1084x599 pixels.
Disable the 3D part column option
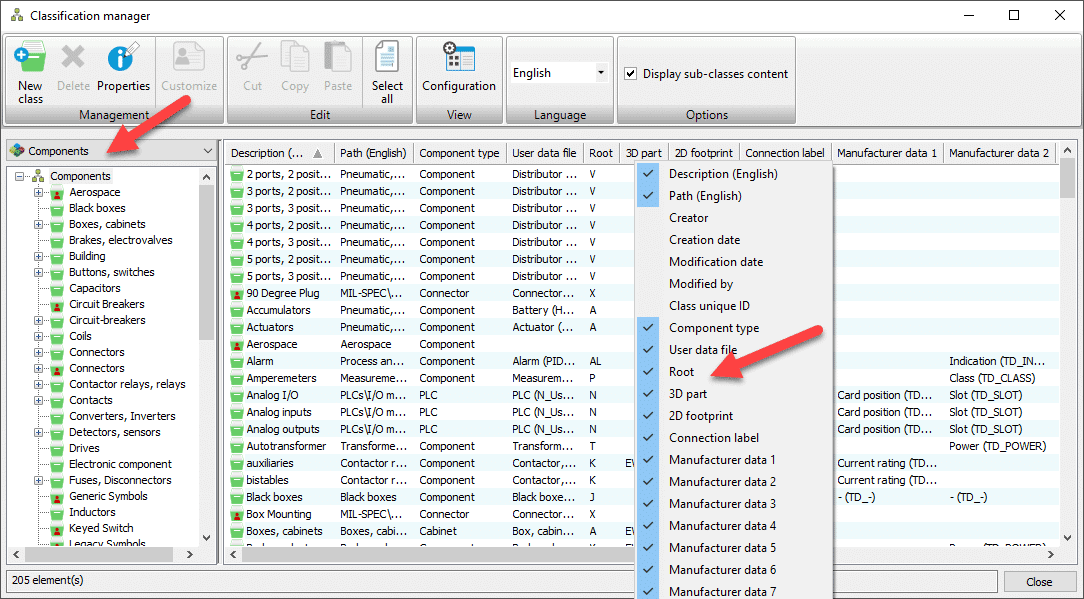(x=687, y=394)
